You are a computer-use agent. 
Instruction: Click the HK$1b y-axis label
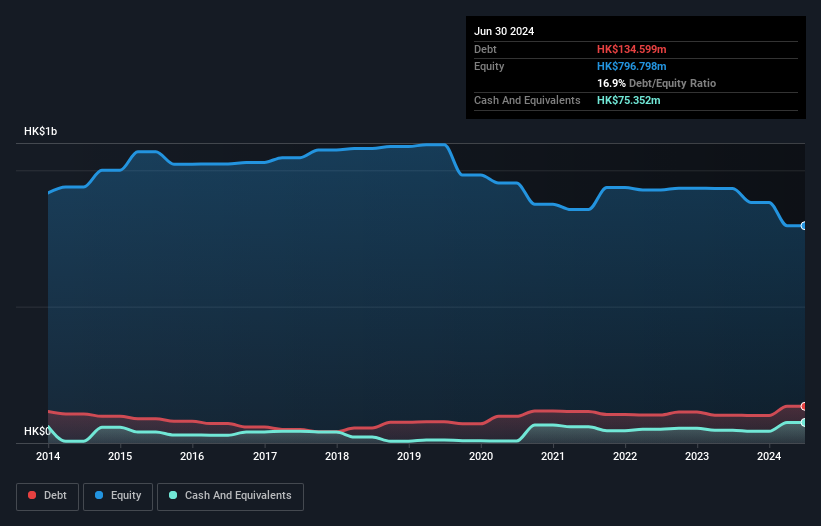pos(40,131)
